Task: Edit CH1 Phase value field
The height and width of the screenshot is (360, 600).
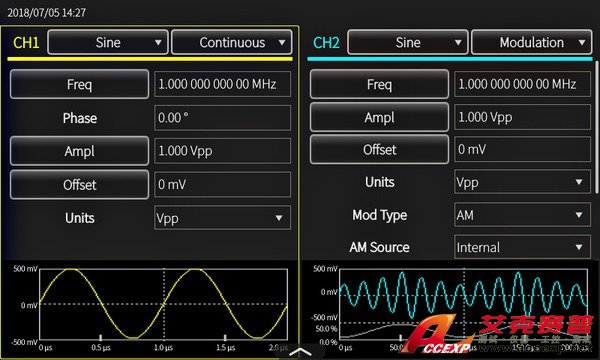Action: 222,118
